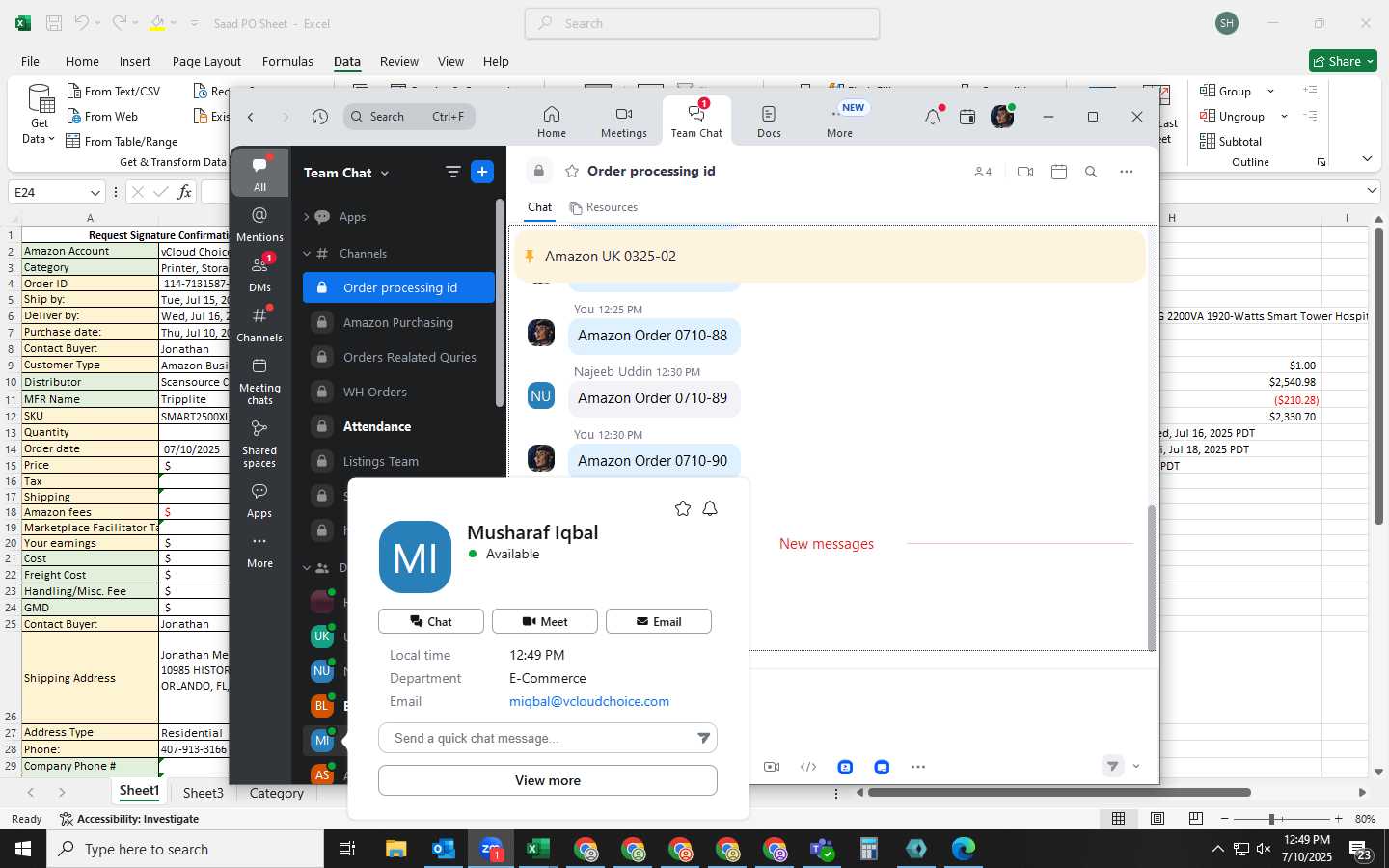Expand the Apps section in chat list
Screen dimensions: 1389x868
pos(307,217)
